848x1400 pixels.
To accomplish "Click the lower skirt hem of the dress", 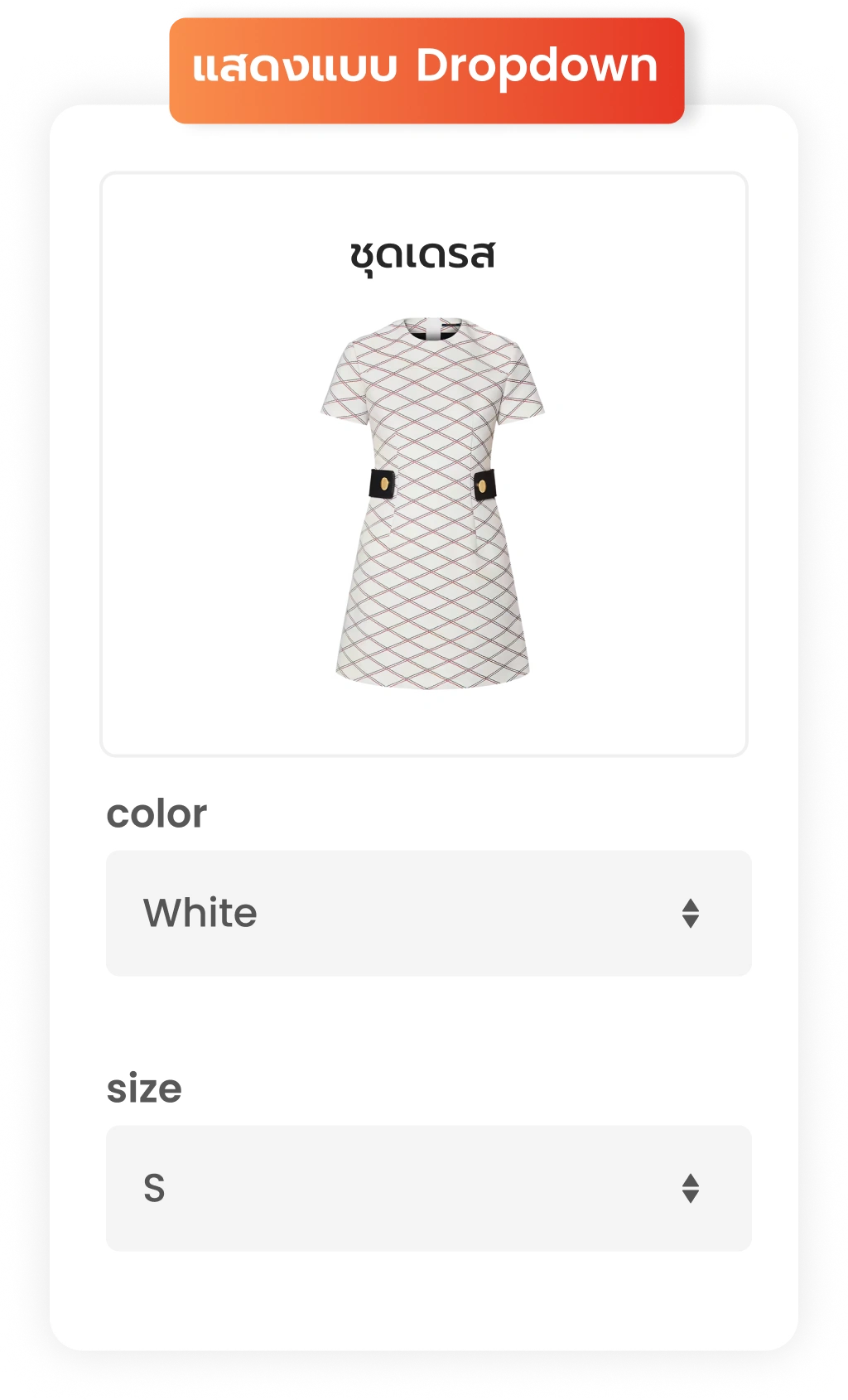I will (x=432, y=673).
